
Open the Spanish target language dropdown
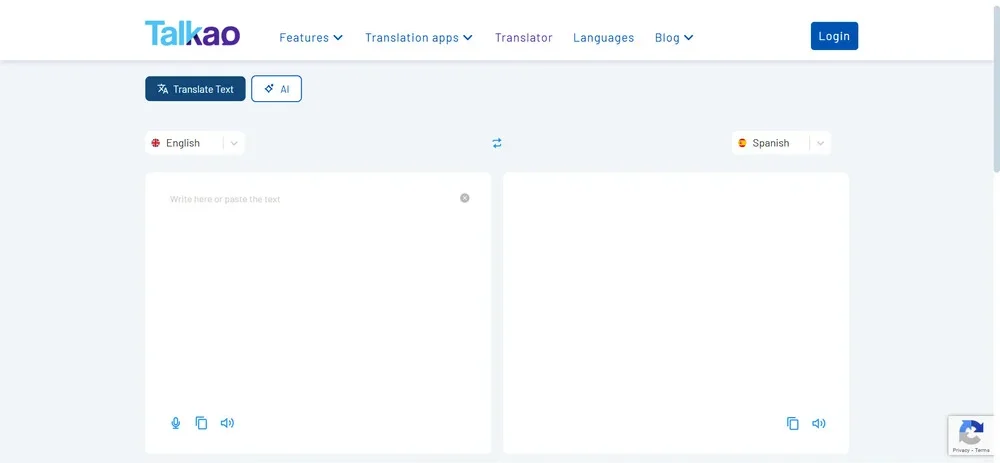(x=781, y=143)
